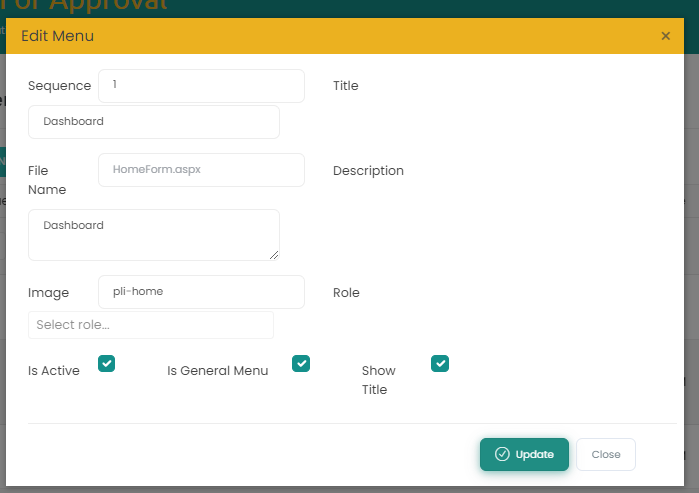Open the Select role dropdown
Image resolution: width=699 pixels, height=493 pixels.
coord(151,325)
